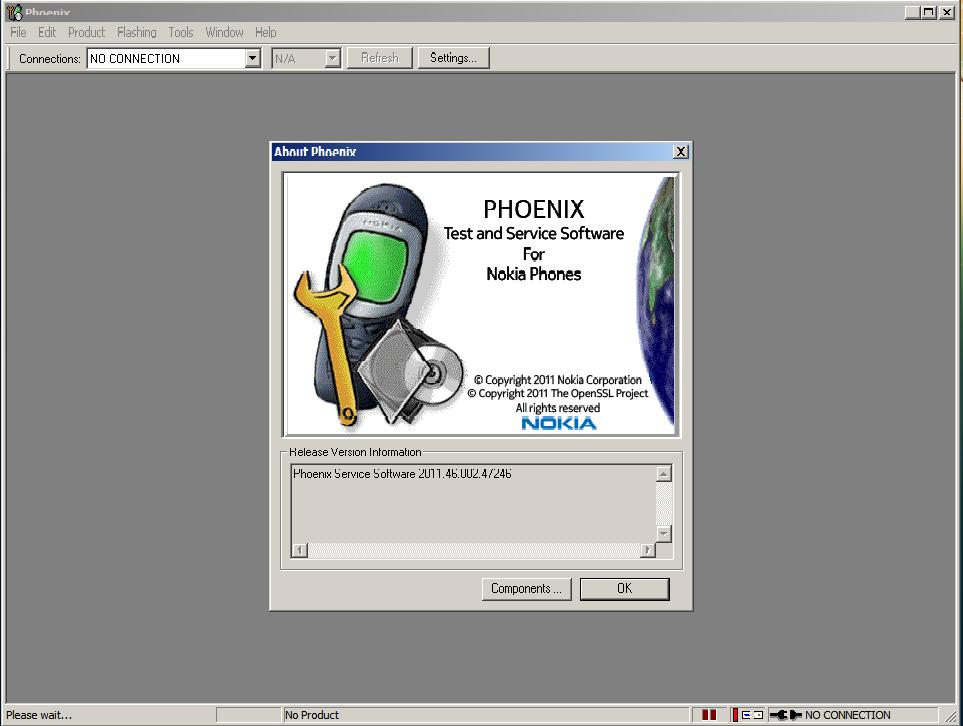Click the blue-striped box icon in the status bar
963x726 pixels.
pos(746,715)
